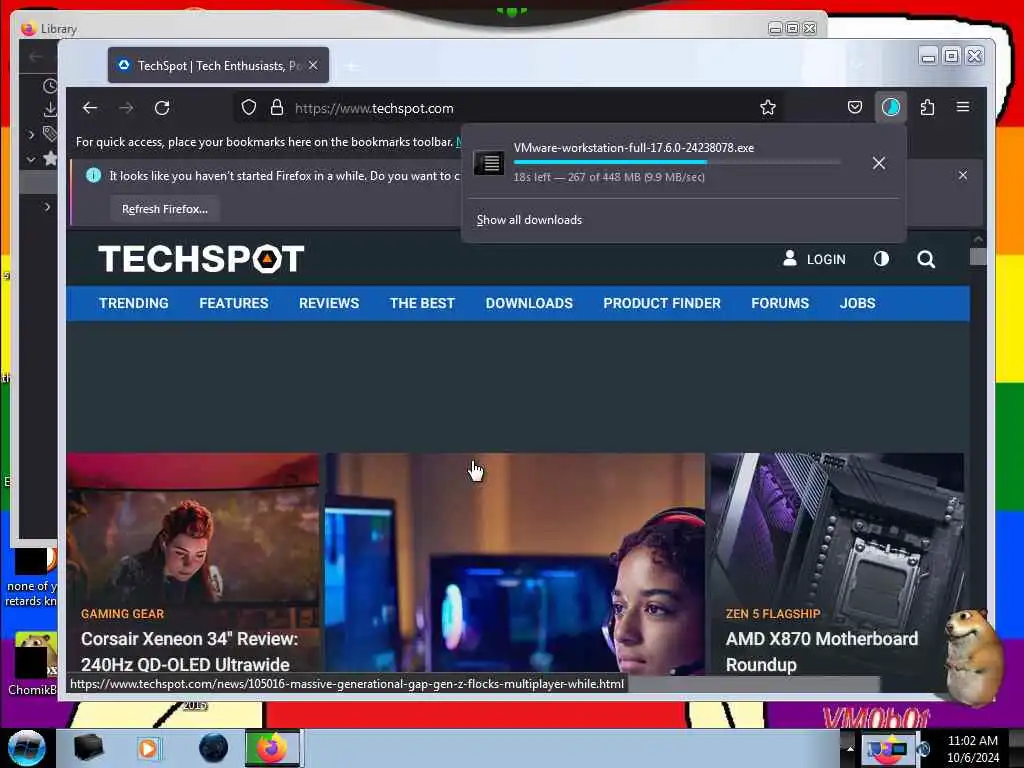Click the VMware installer file icon
This screenshot has width=1024, height=768.
point(488,162)
